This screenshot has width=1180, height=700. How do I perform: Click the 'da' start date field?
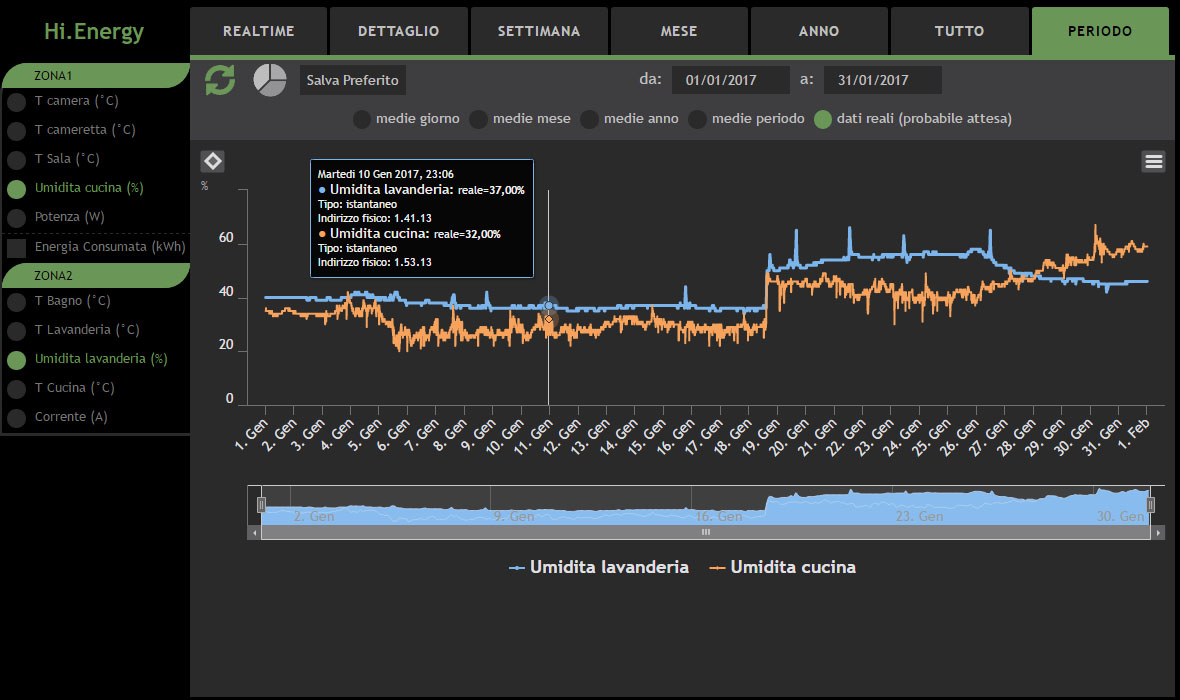coord(731,80)
